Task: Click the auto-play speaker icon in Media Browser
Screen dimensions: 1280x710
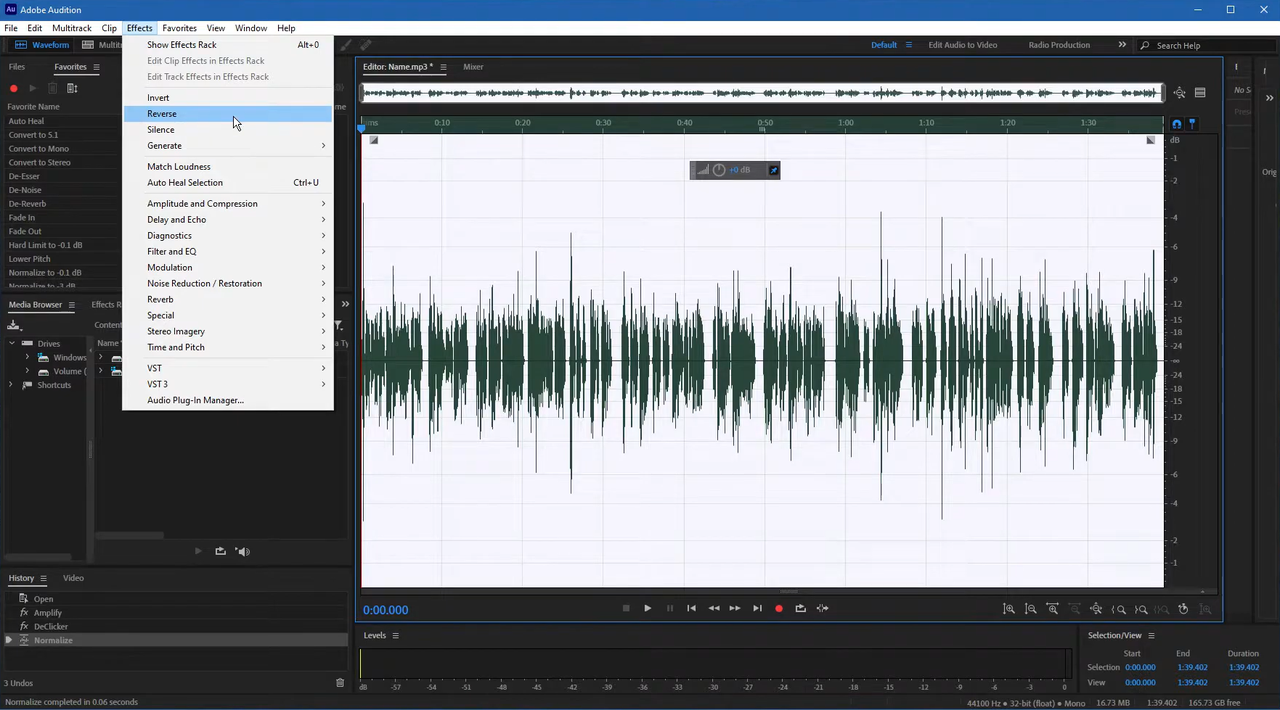Action: pyautogui.click(x=243, y=551)
